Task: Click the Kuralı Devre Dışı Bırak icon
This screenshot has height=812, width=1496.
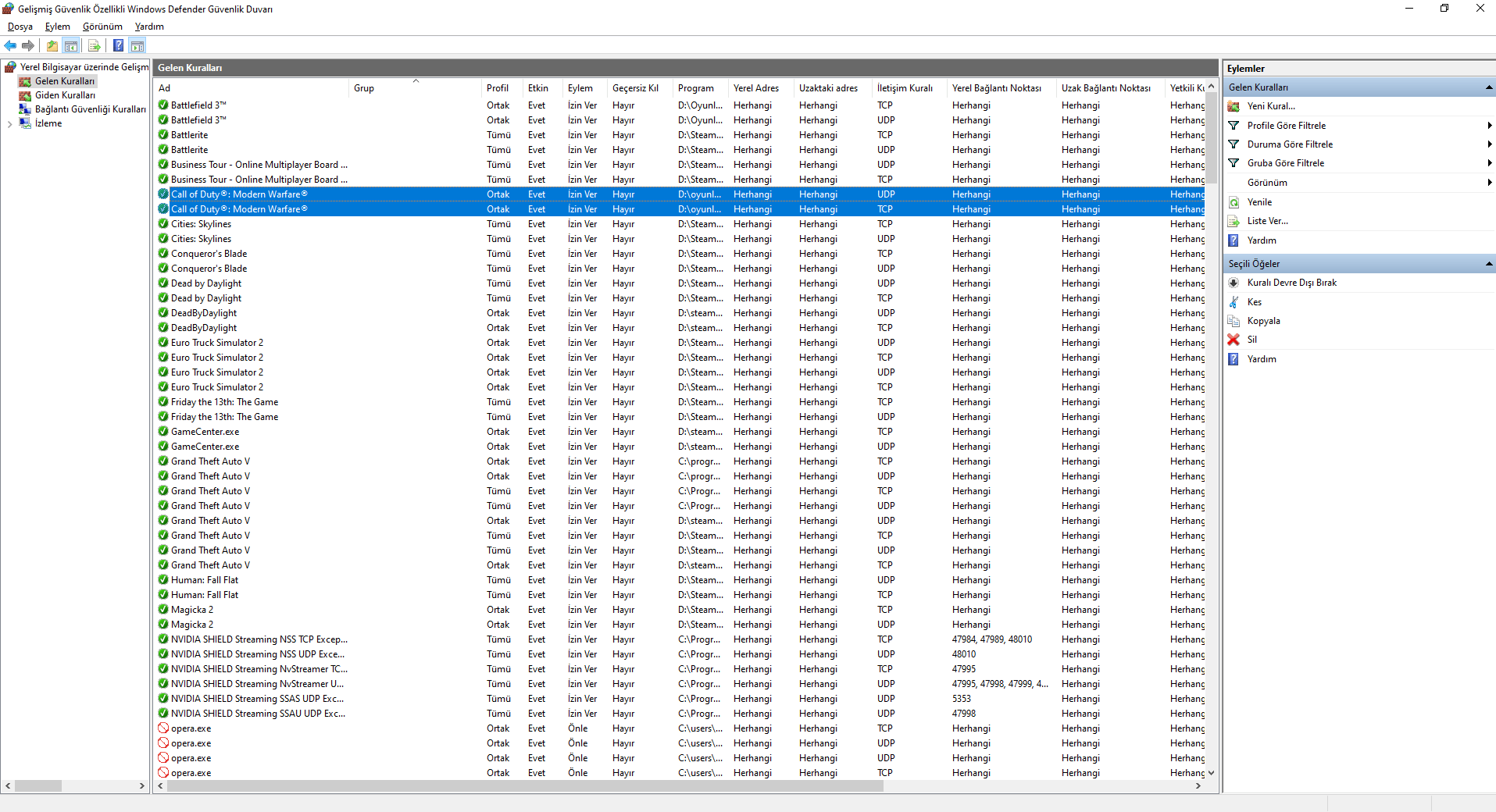Action: click(x=1234, y=283)
